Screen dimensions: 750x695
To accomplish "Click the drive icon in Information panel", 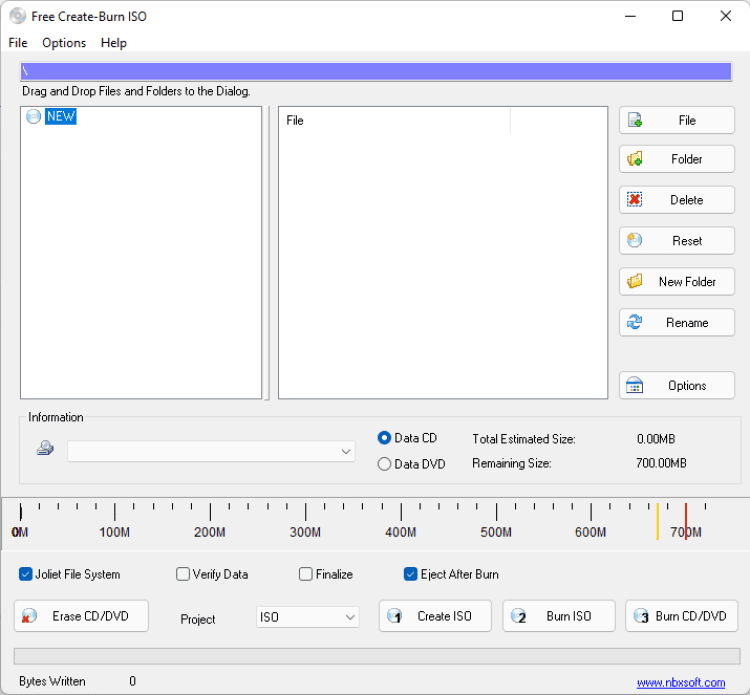I will (x=45, y=448).
